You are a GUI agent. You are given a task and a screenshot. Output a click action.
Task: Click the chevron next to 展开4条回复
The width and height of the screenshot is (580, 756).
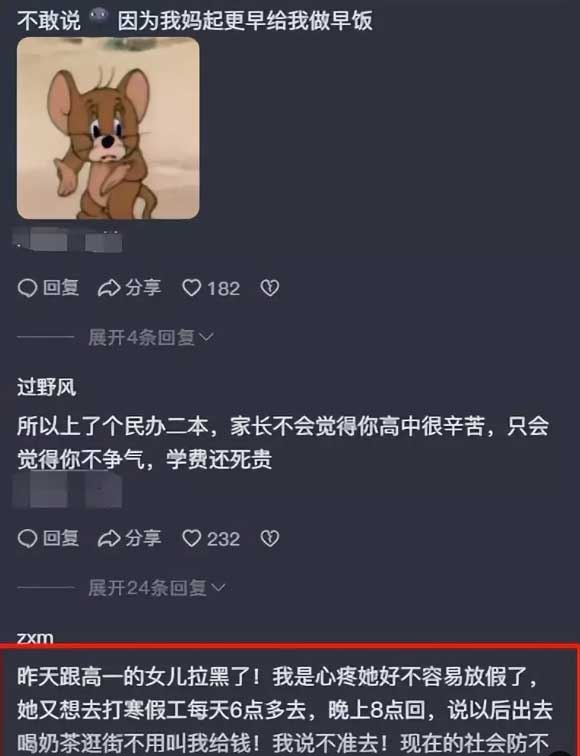tap(206, 338)
